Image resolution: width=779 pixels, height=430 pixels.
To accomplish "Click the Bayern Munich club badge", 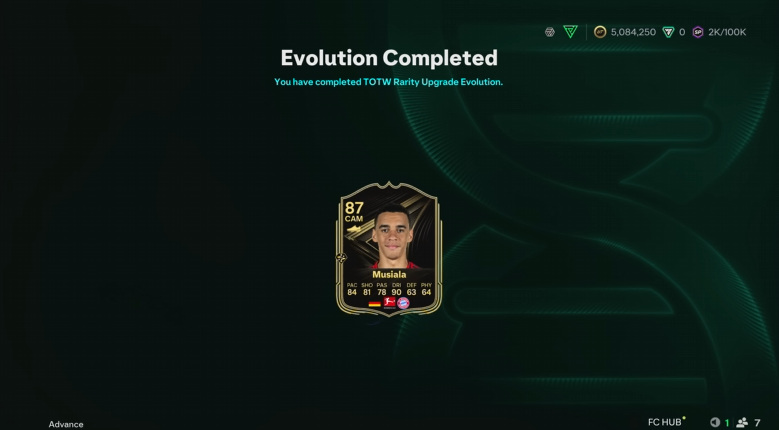I will pyautogui.click(x=403, y=303).
